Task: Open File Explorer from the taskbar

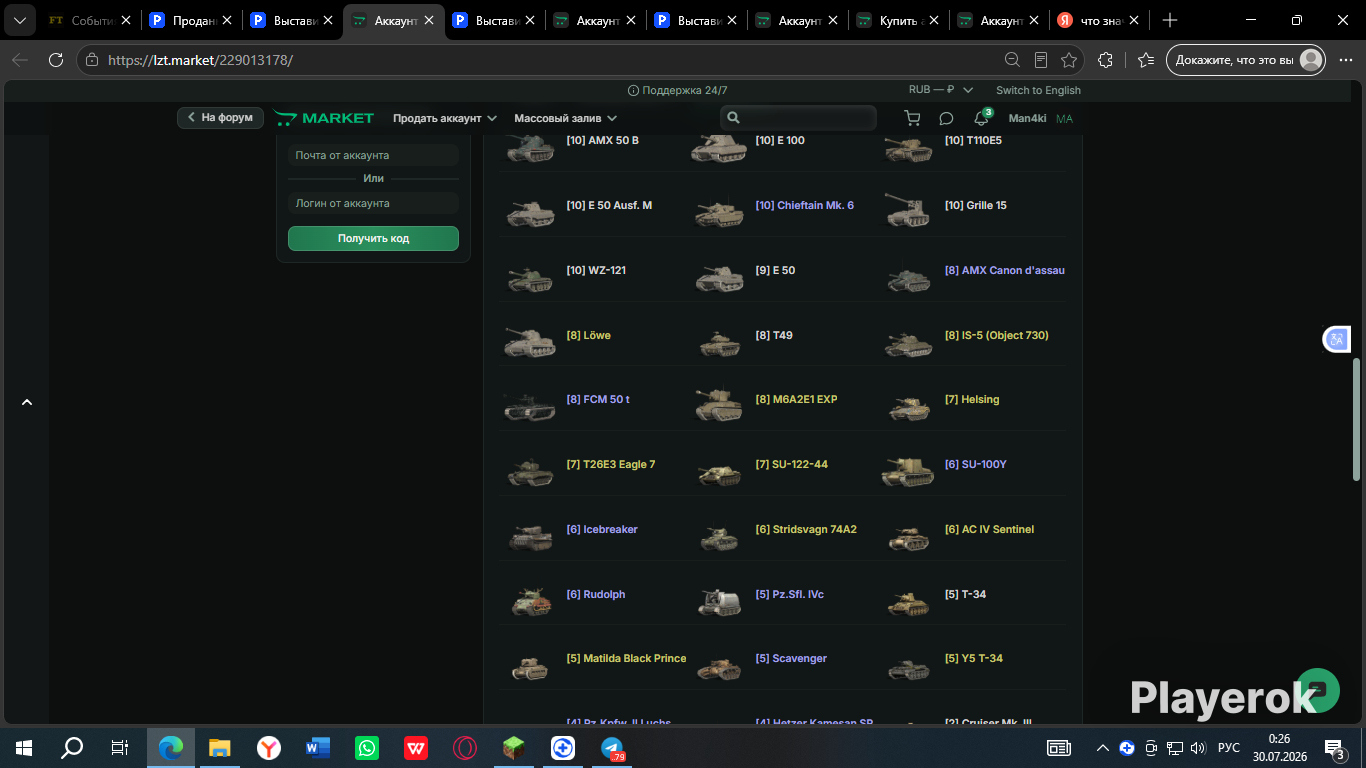Action: coord(220,747)
